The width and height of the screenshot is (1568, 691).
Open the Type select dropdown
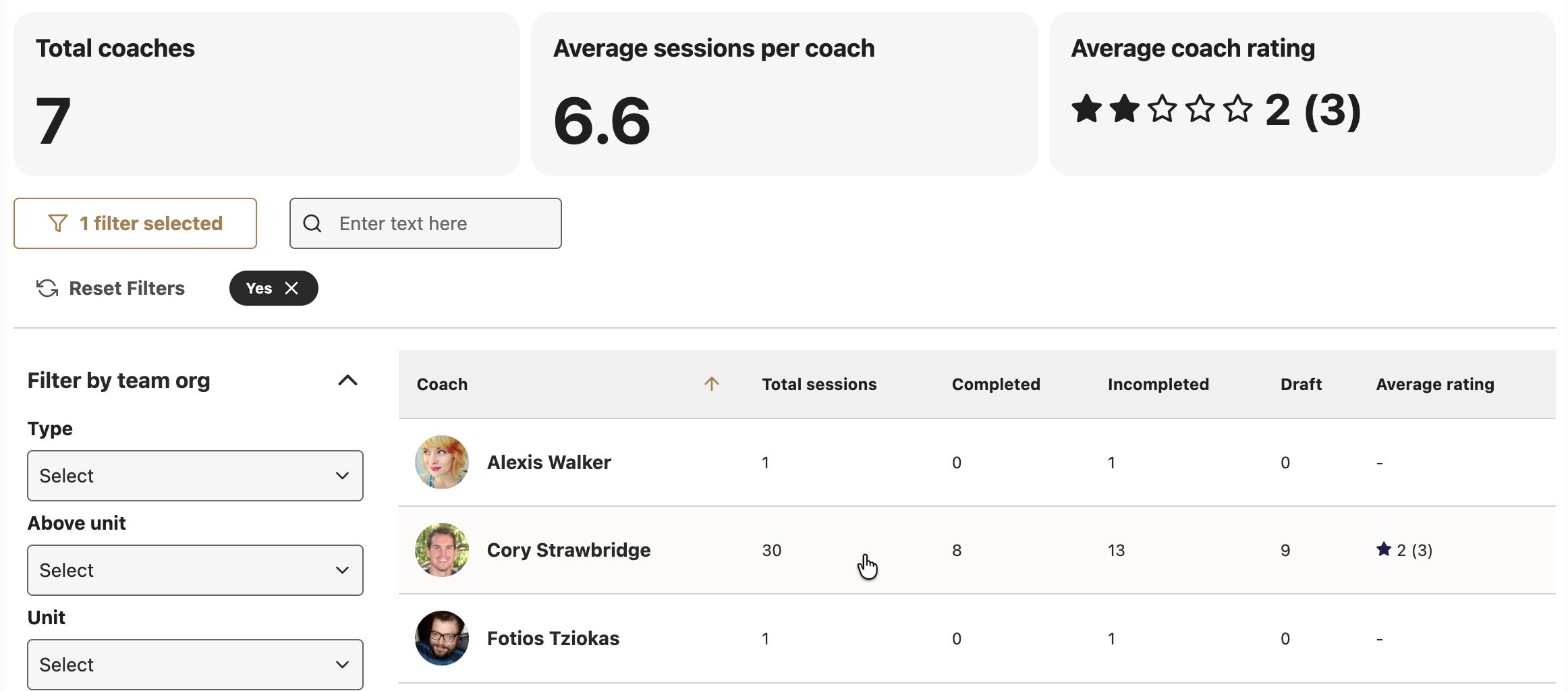coord(195,476)
